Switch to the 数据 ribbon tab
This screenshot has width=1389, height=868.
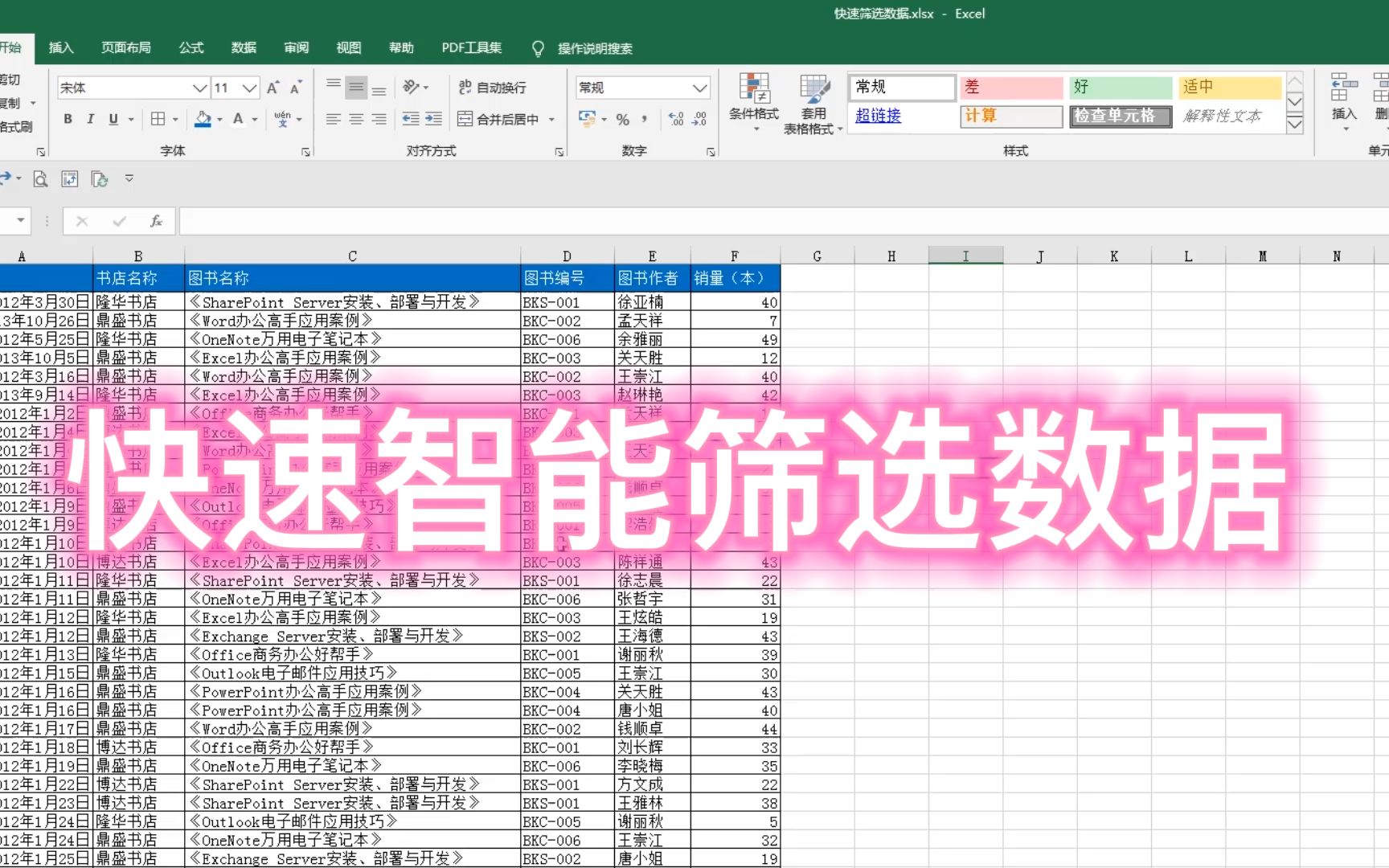tap(244, 47)
